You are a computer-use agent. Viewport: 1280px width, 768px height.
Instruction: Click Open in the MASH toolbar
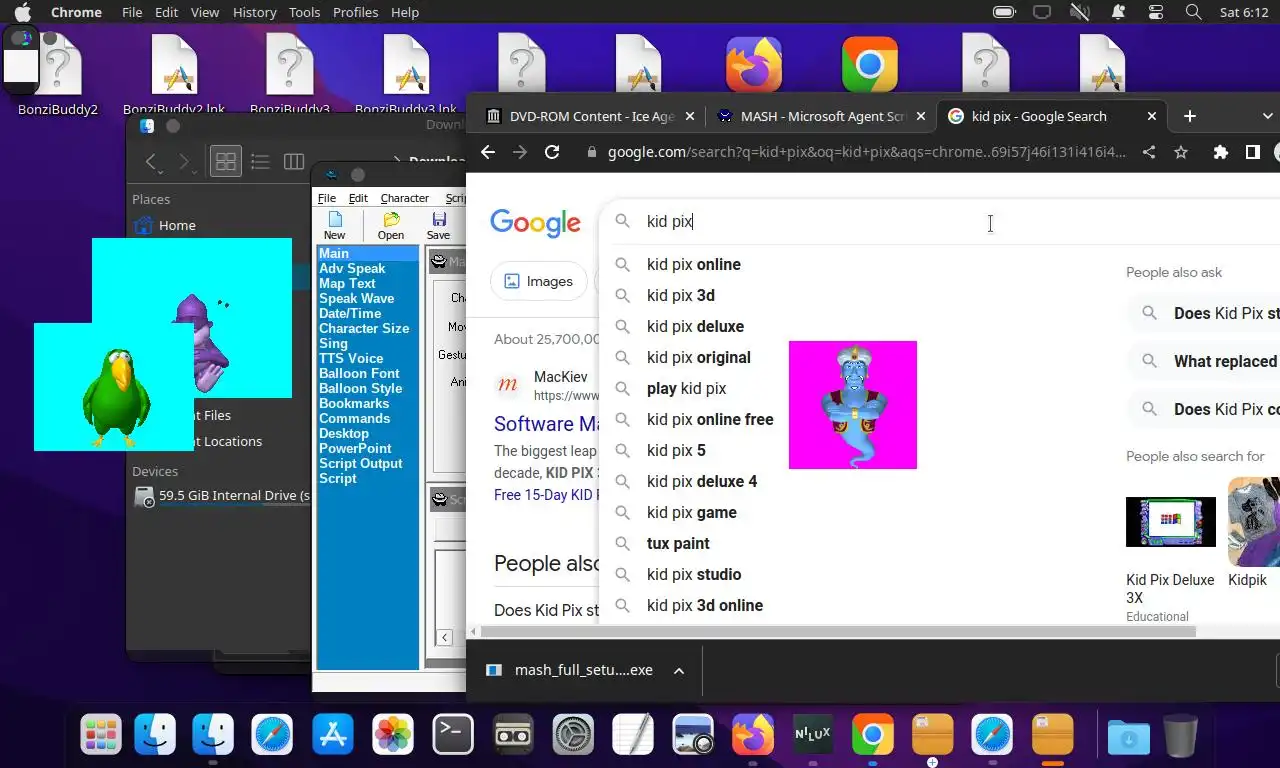pyautogui.click(x=391, y=226)
